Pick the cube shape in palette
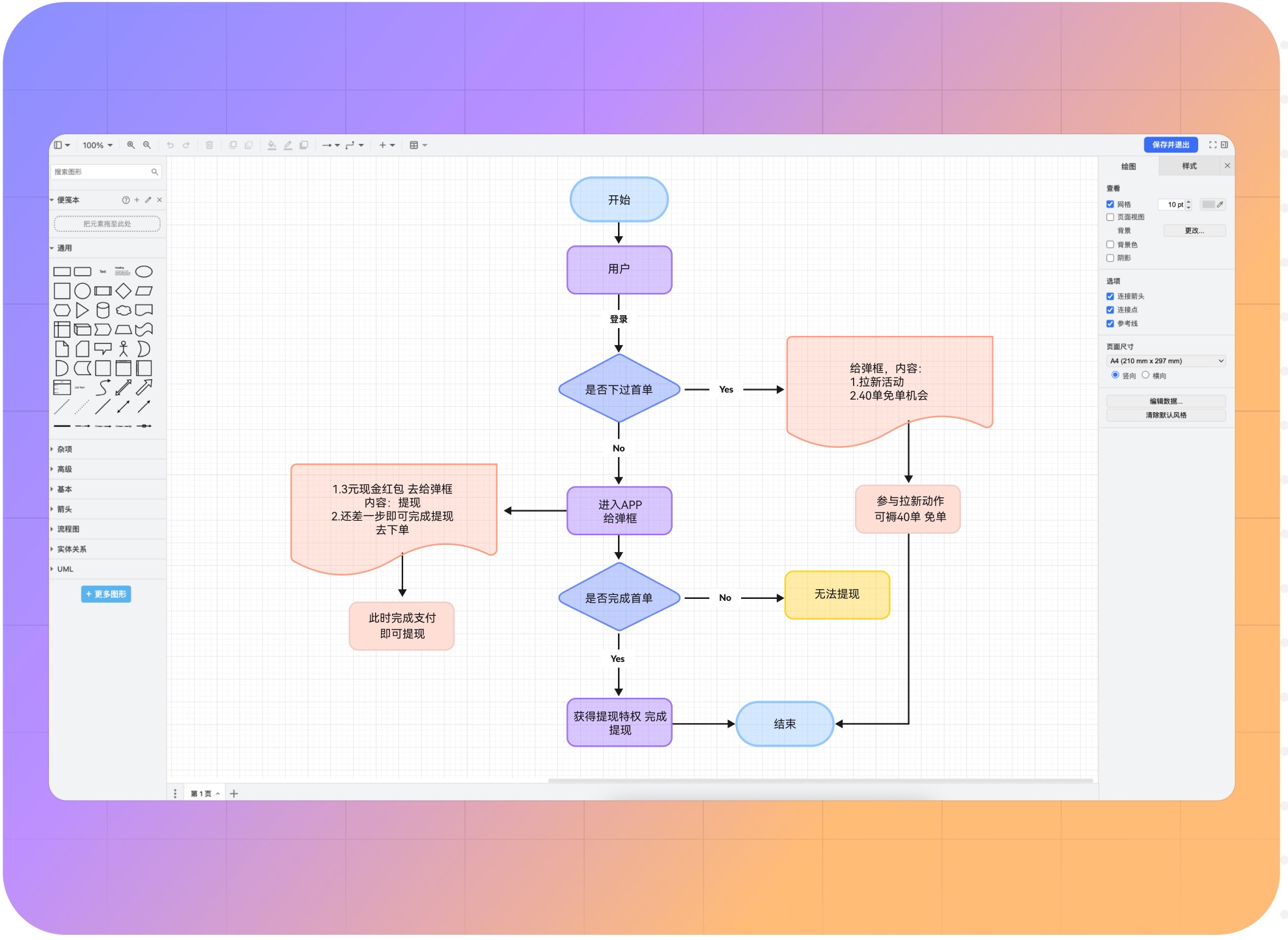Viewport: 1288px width, 940px height. 82,330
